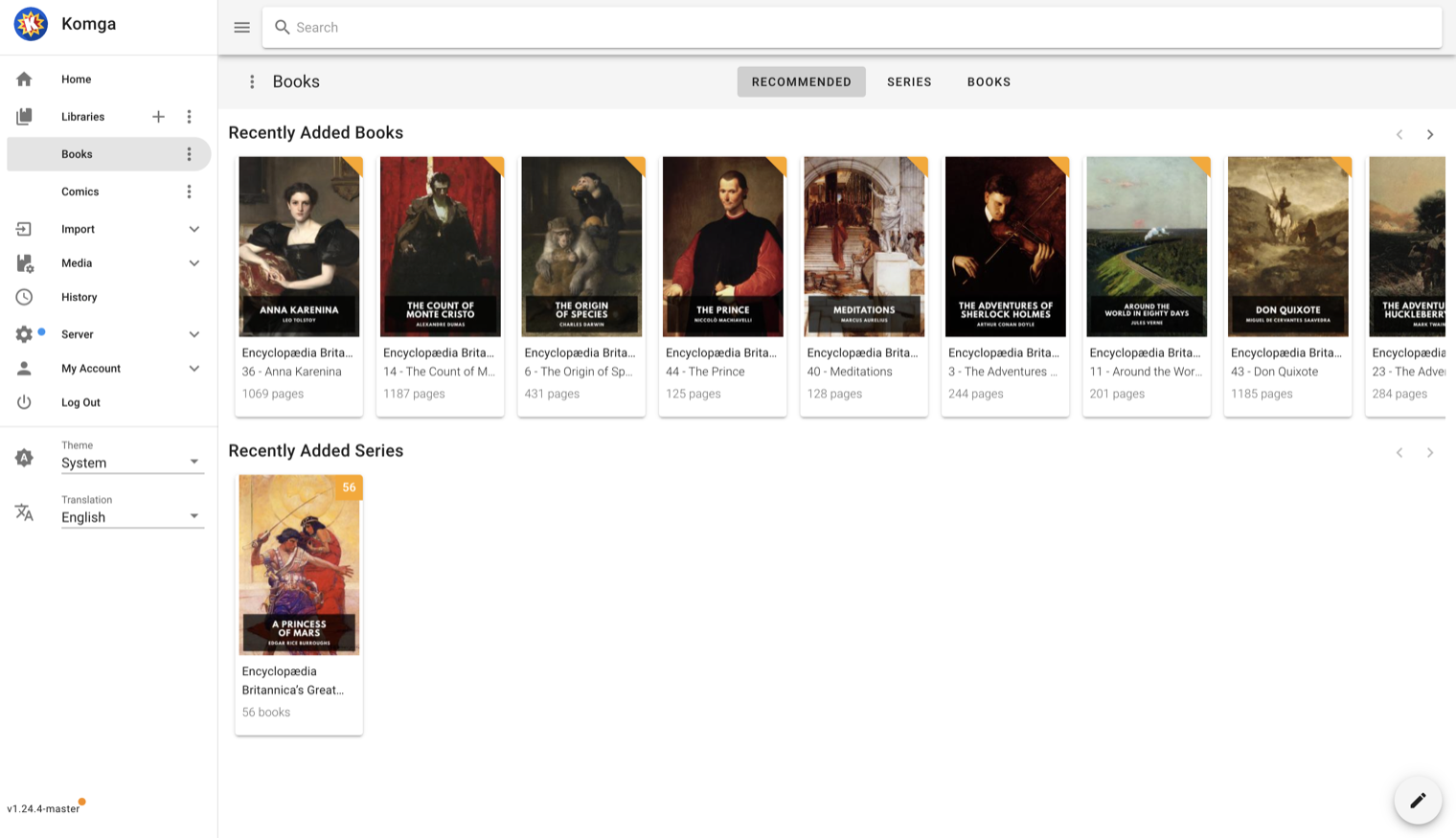Open the Libraries options menu dots
Image resolution: width=1456 pixels, height=838 pixels.
point(189,117)
